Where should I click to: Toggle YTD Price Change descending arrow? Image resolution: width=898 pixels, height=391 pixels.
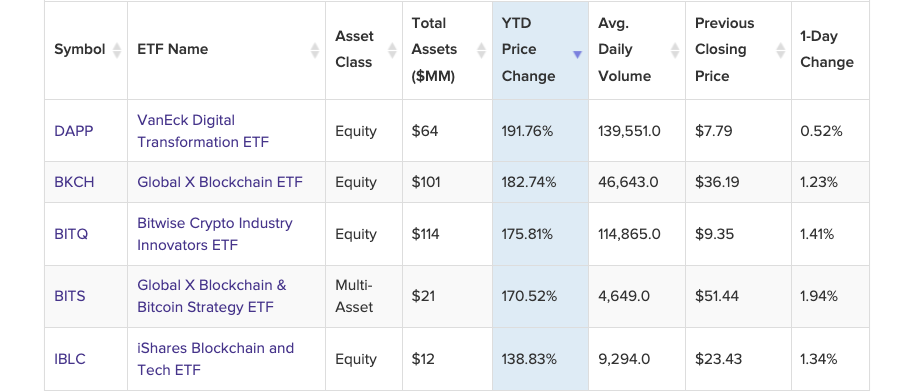(577, 54)
